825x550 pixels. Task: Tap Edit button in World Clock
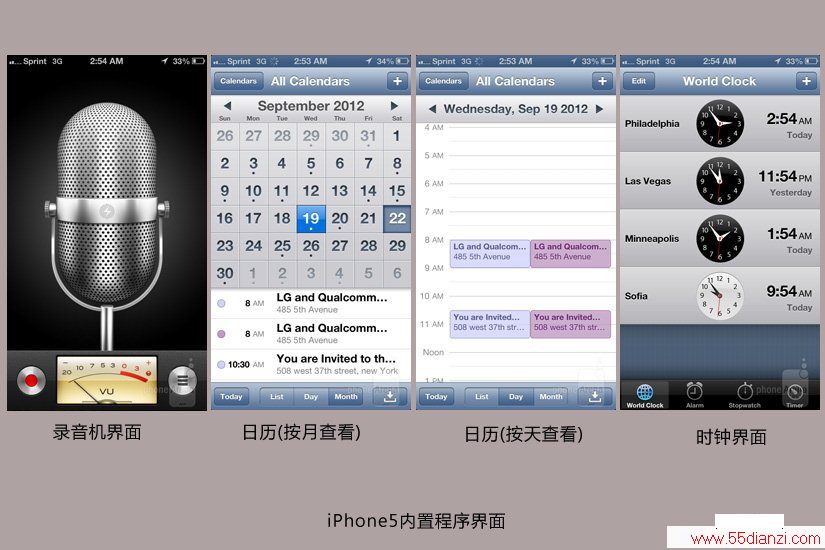[x=639, y=81]
